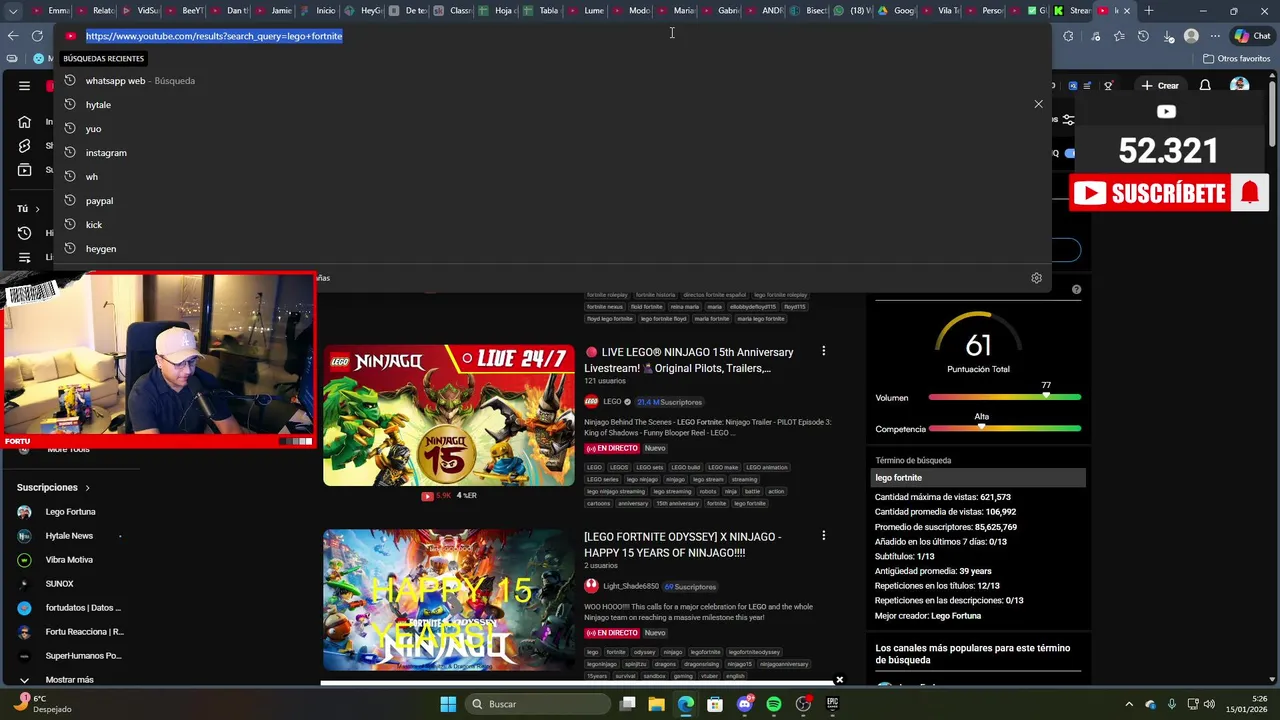The height and width of the screenshot is (720, 1280).
Task: Open Task View on the taskbar
Action: [x=627, y=704]
